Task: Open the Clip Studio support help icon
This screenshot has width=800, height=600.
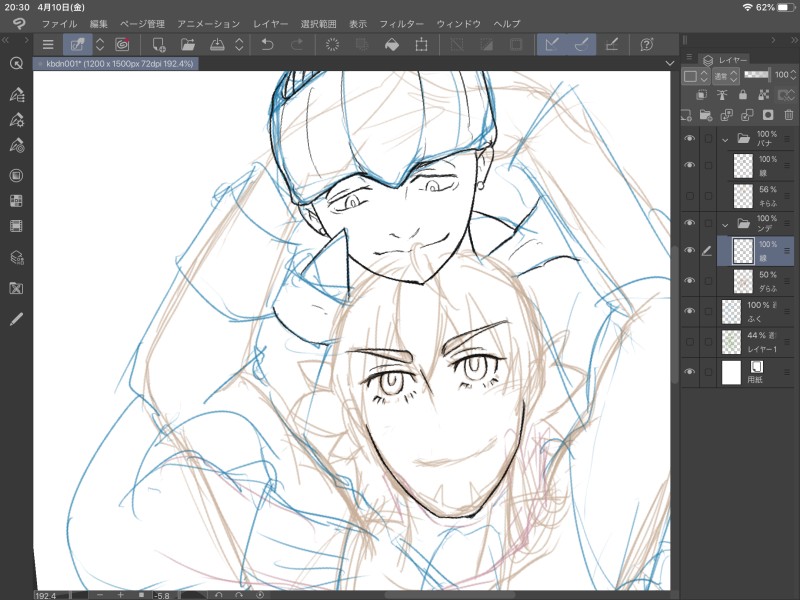Action: [647, 45]
